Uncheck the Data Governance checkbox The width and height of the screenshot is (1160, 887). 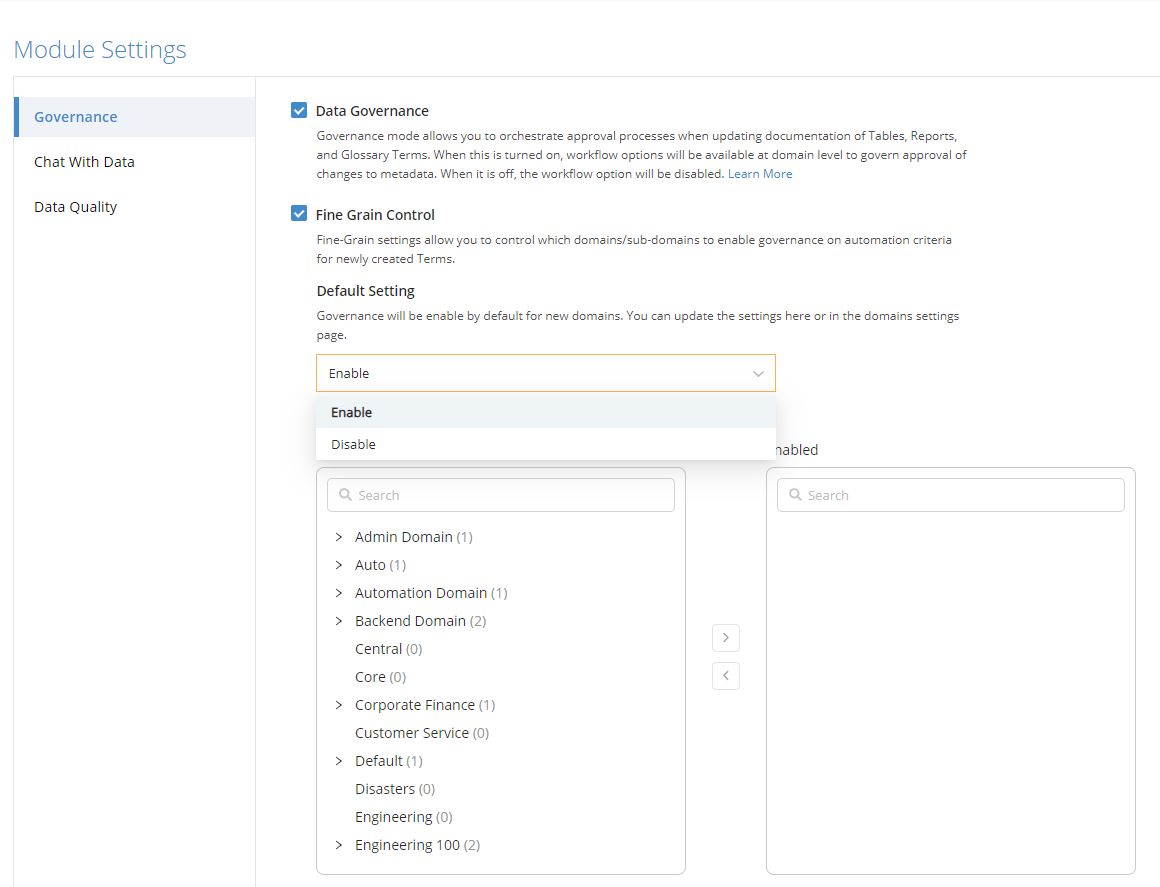299,110
